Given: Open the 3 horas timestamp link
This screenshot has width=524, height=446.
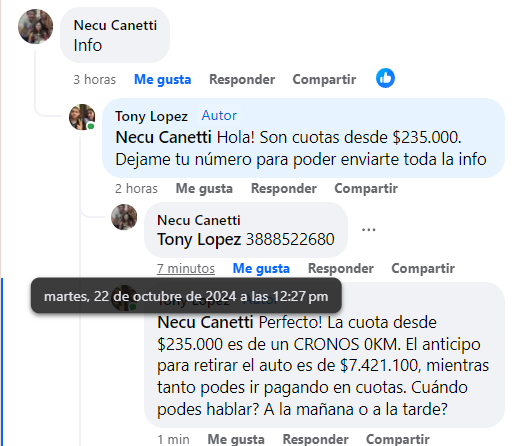Looking at the screenshot, I should (x=95, y=80).
